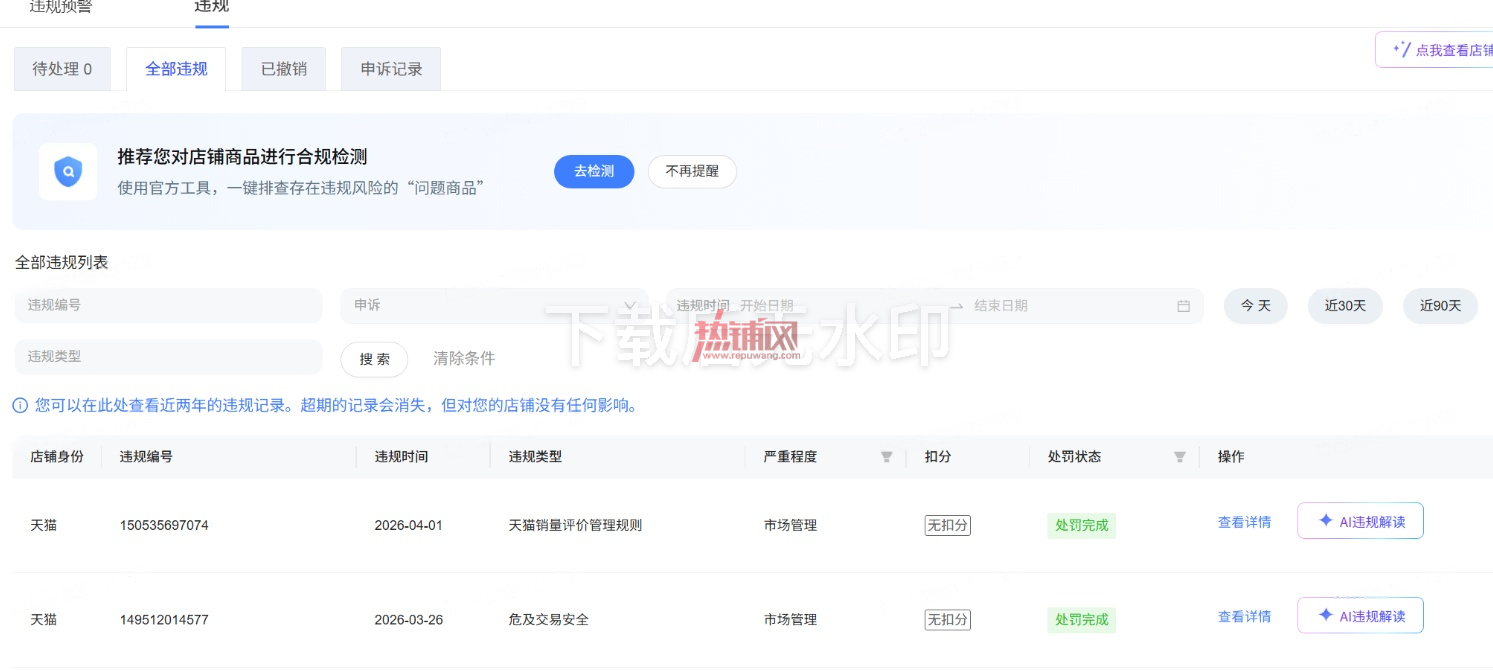
Task: Open the 严重程度 column filter icon
Action: pos(886,457)
